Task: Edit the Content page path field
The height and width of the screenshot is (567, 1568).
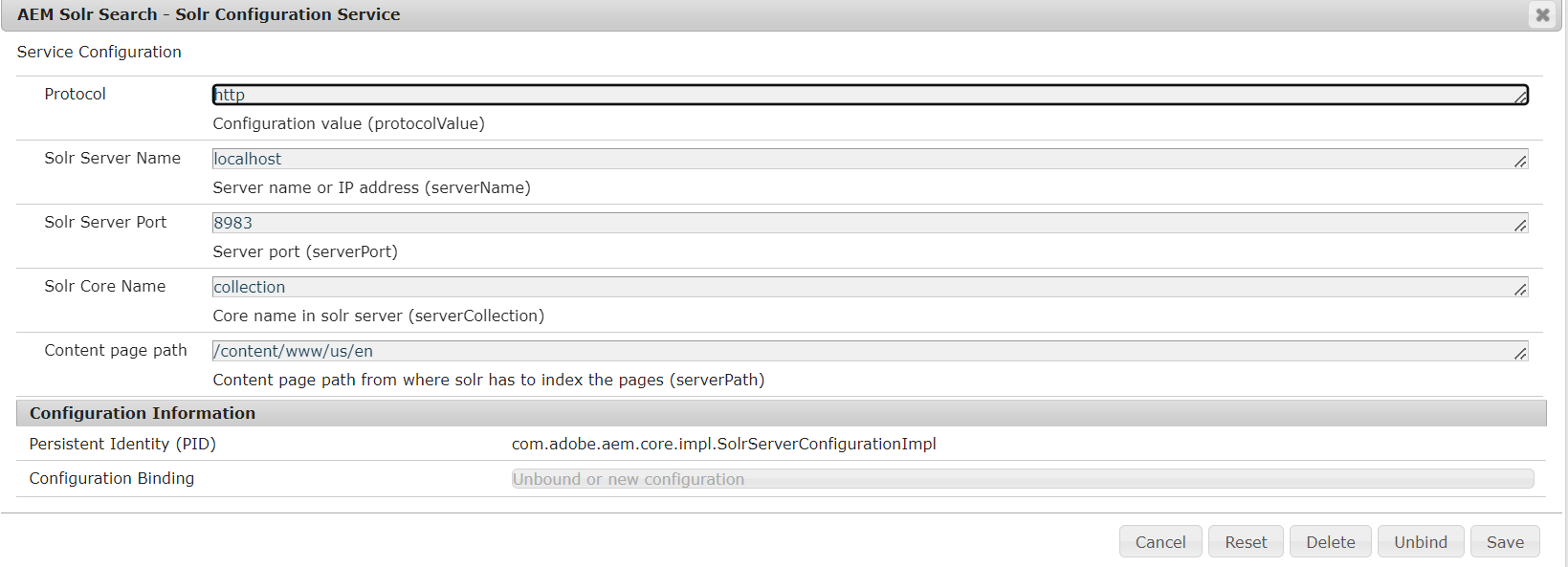Action: coord(870,351)
